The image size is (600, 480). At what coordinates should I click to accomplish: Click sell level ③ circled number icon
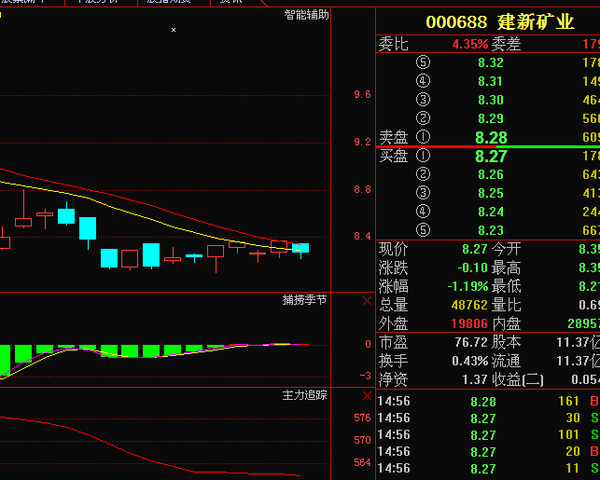(x=422, y=100)
